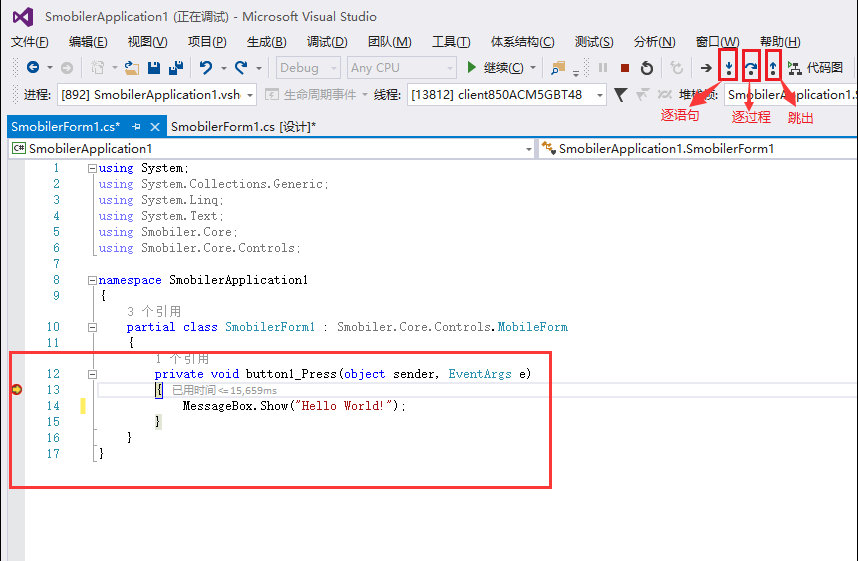Open the View (视图) menu
The width and height of the screenshot is (858, 561).
pyautogui.click(x=147, y=42)
